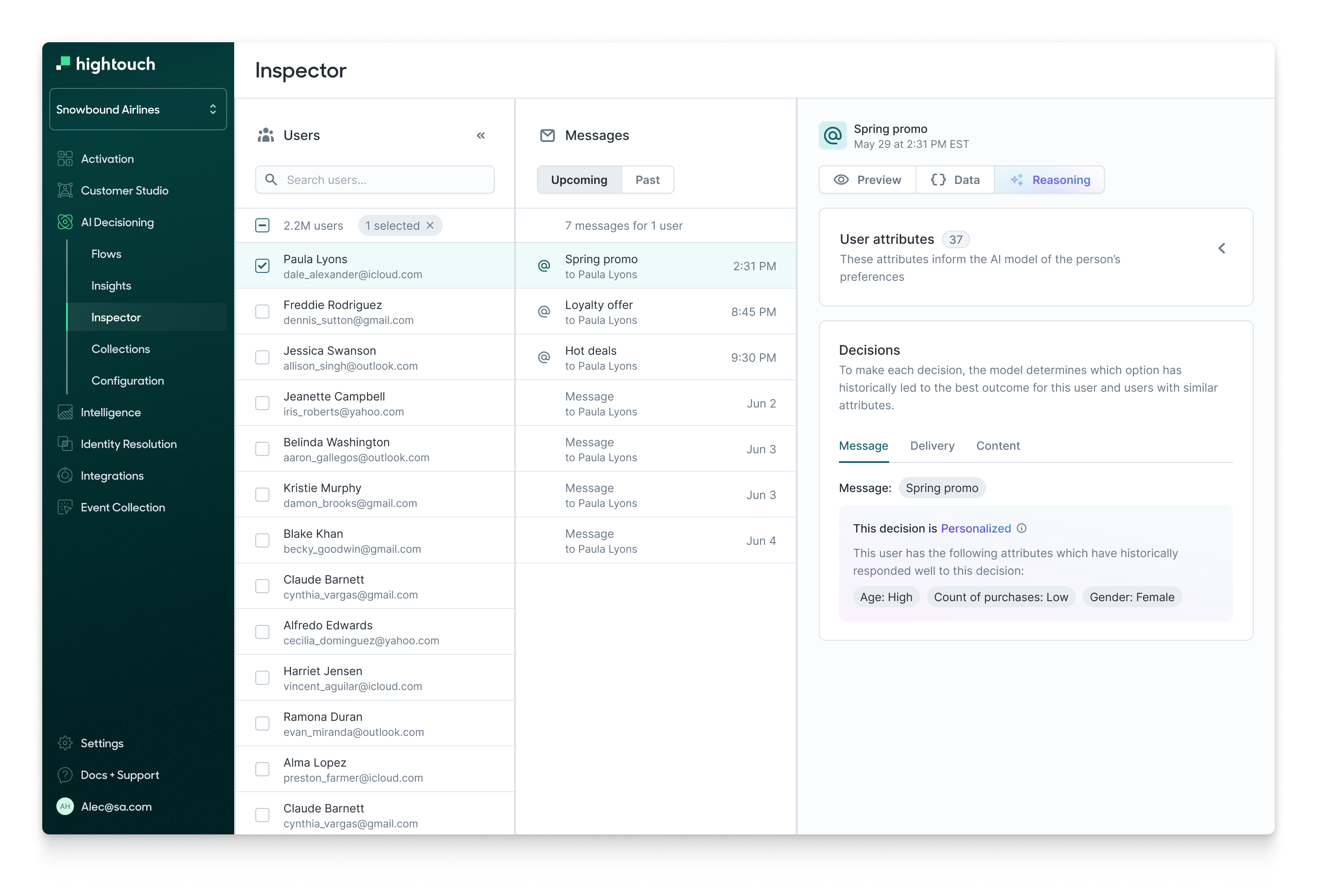Open Settings via the gear icon
Image resolution: width=1317 pixels, height=896 pixels.
pos(65,742)
